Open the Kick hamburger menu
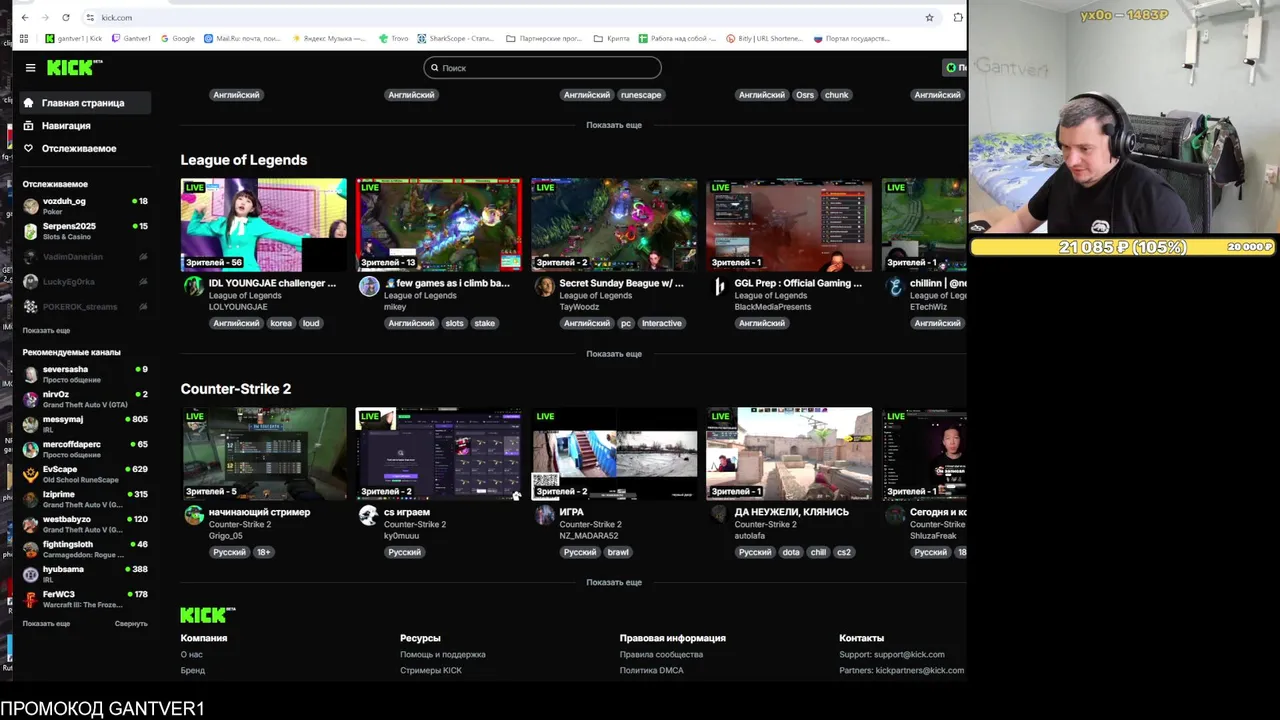 coord(30,68)
